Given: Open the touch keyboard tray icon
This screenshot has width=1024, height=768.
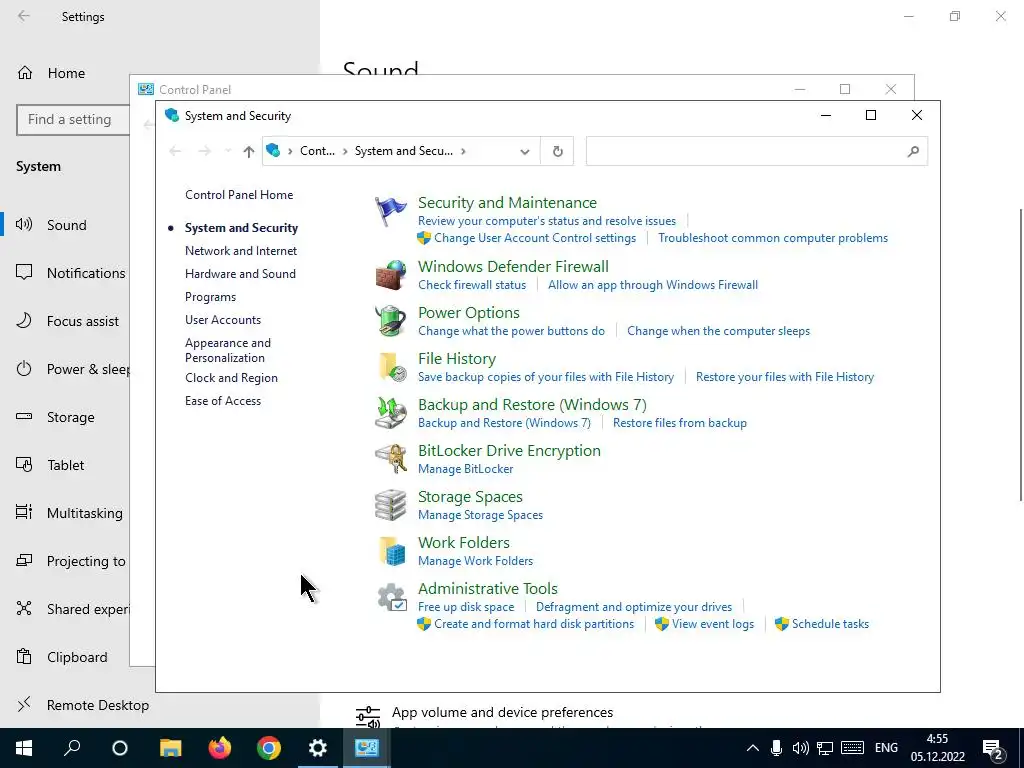Looking at the screenshot, I should tap(852, 748).
